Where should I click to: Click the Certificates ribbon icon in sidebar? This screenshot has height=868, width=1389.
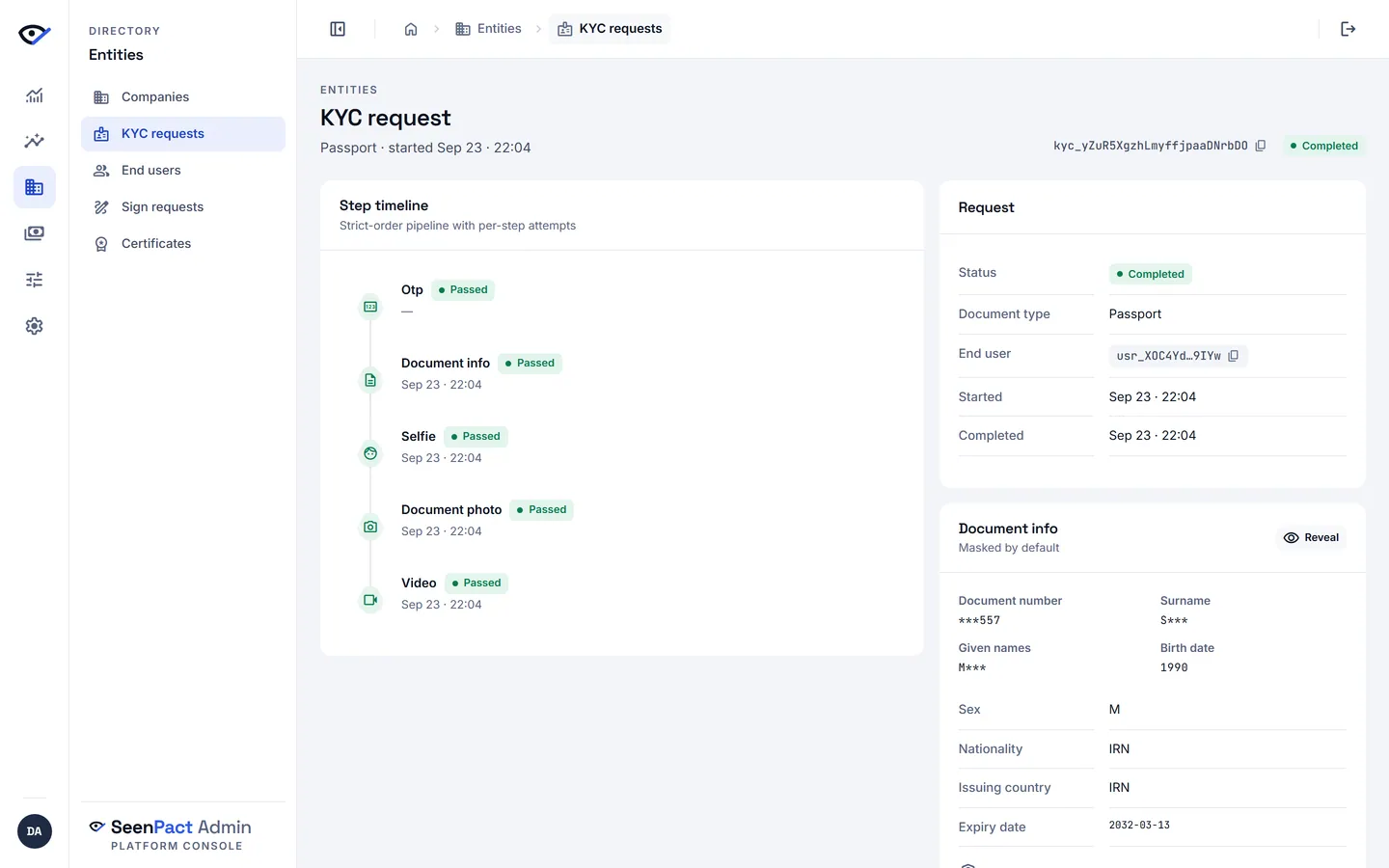(101, 244)
